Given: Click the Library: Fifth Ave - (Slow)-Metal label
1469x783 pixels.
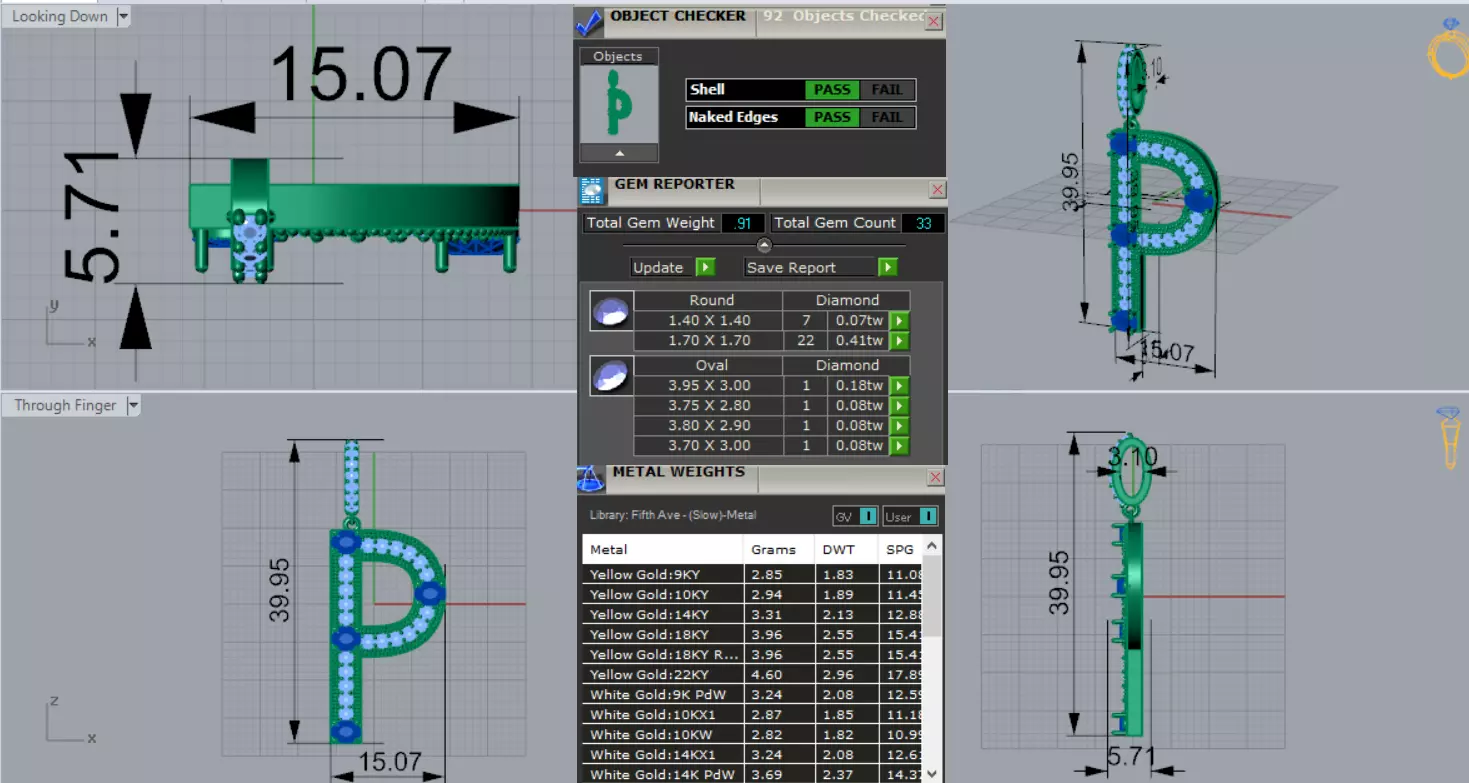Looking at the screenshot, I should coord(673,516).
